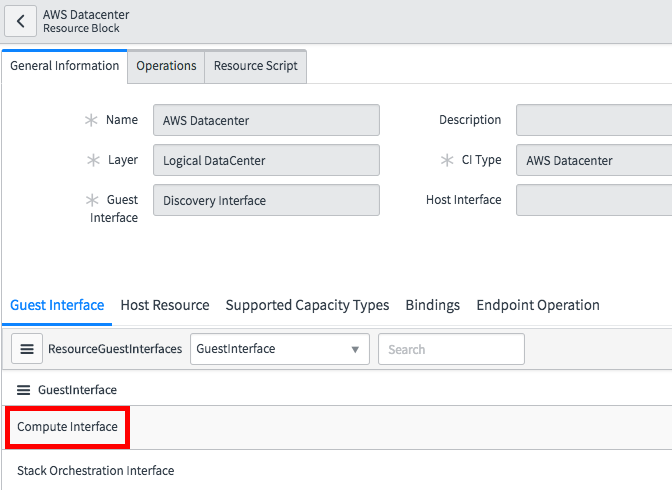Click the empty Description field
Viewport: 672px width, 490px height.
(594, 120)
